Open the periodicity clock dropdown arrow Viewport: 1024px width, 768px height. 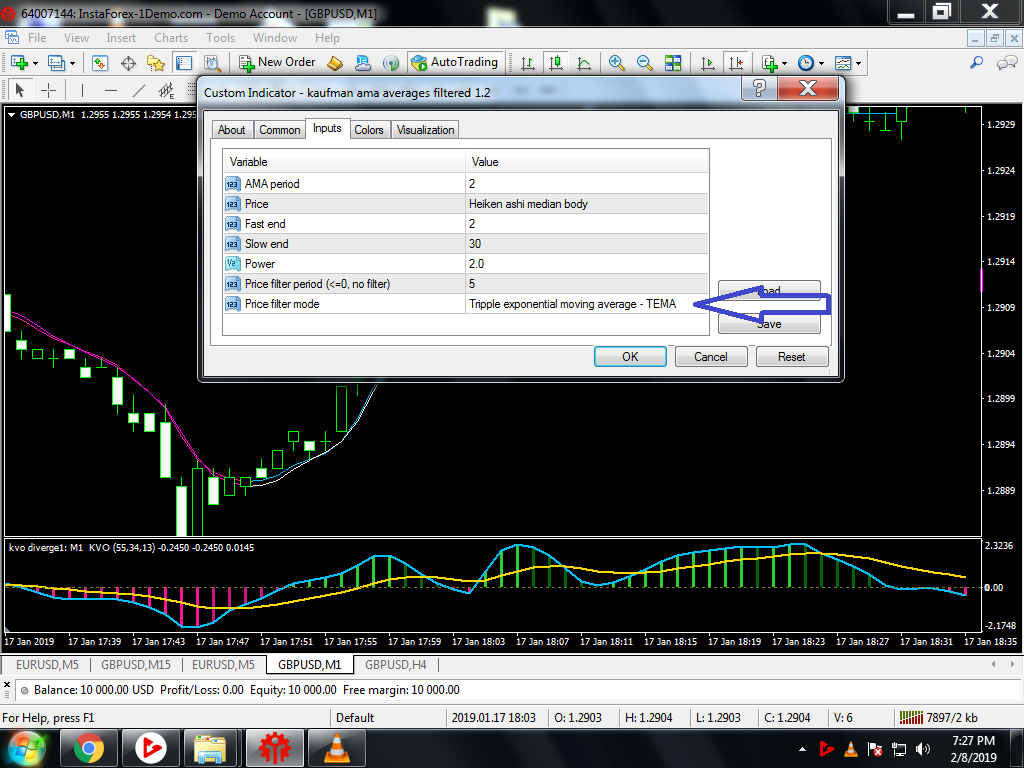tap(821, 63)
